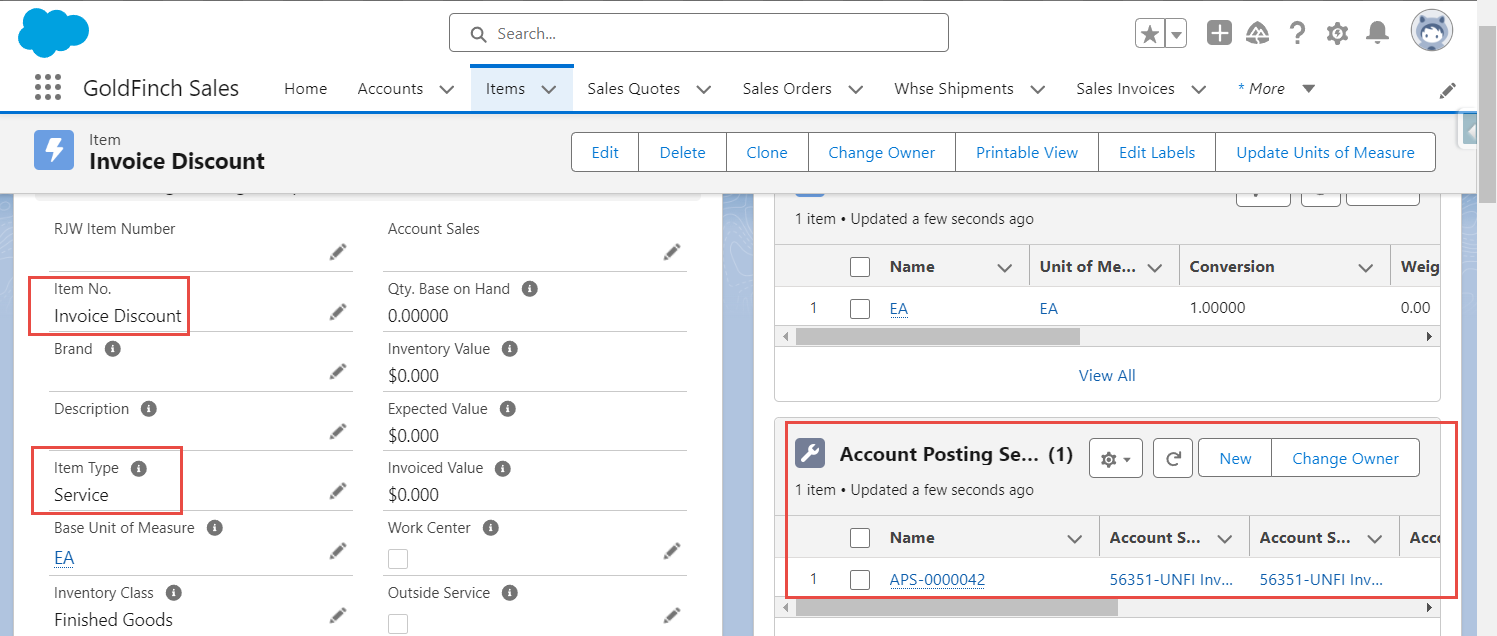Open the Whse Shipments tab

(954, 89)
